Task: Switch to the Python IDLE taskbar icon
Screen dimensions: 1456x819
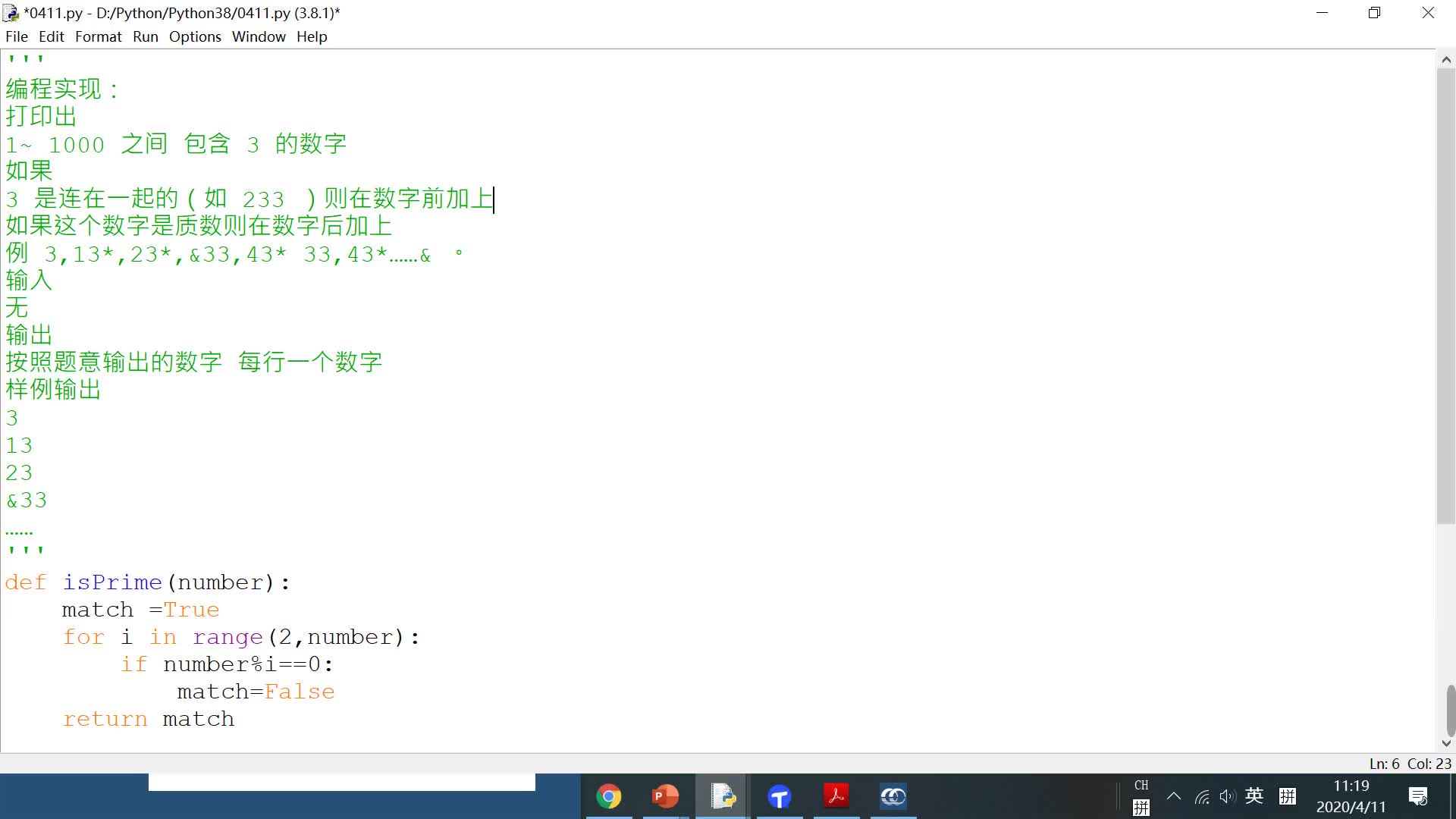Action: click(723, 796)
